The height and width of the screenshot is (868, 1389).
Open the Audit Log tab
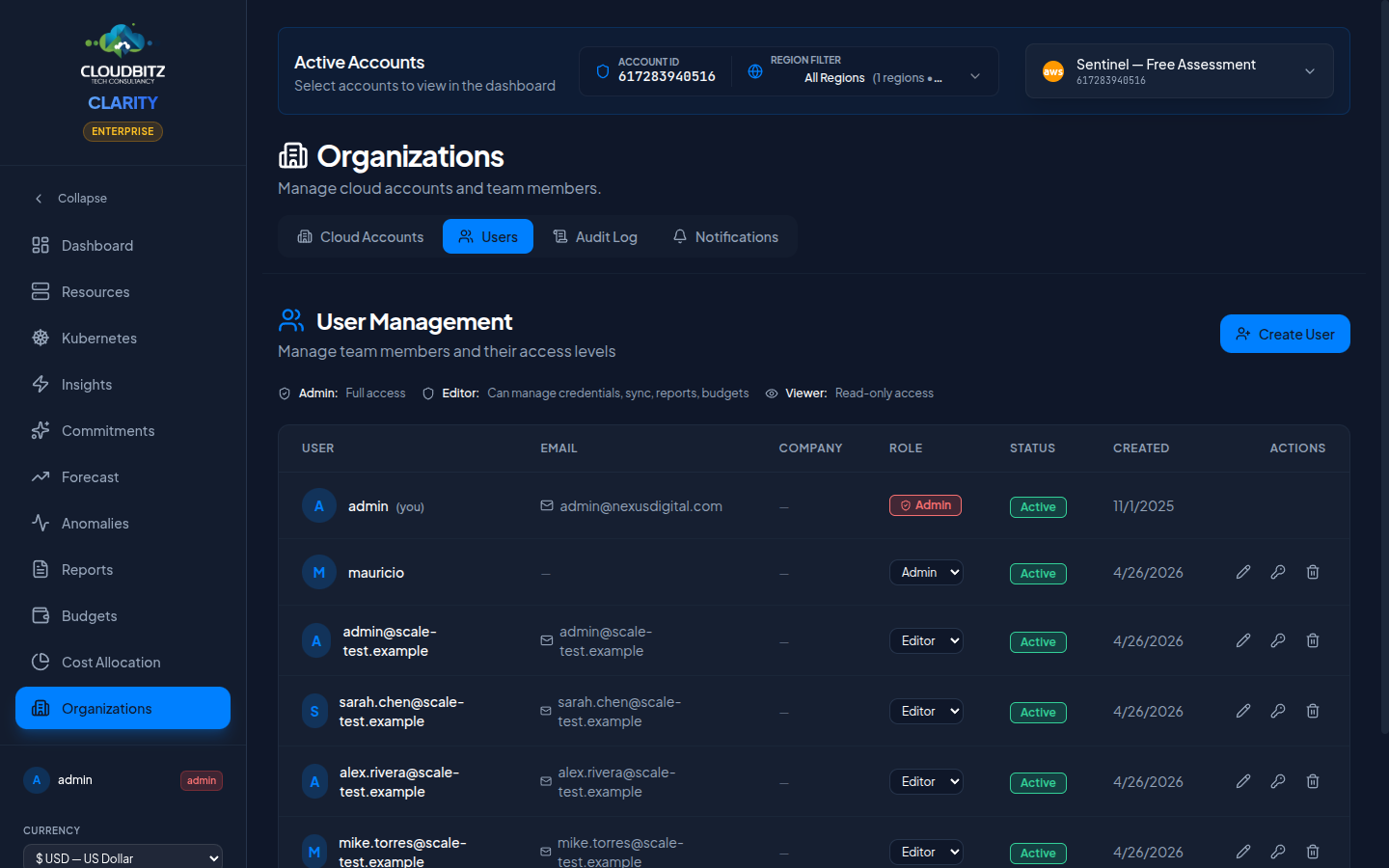(x=595, y=236)
